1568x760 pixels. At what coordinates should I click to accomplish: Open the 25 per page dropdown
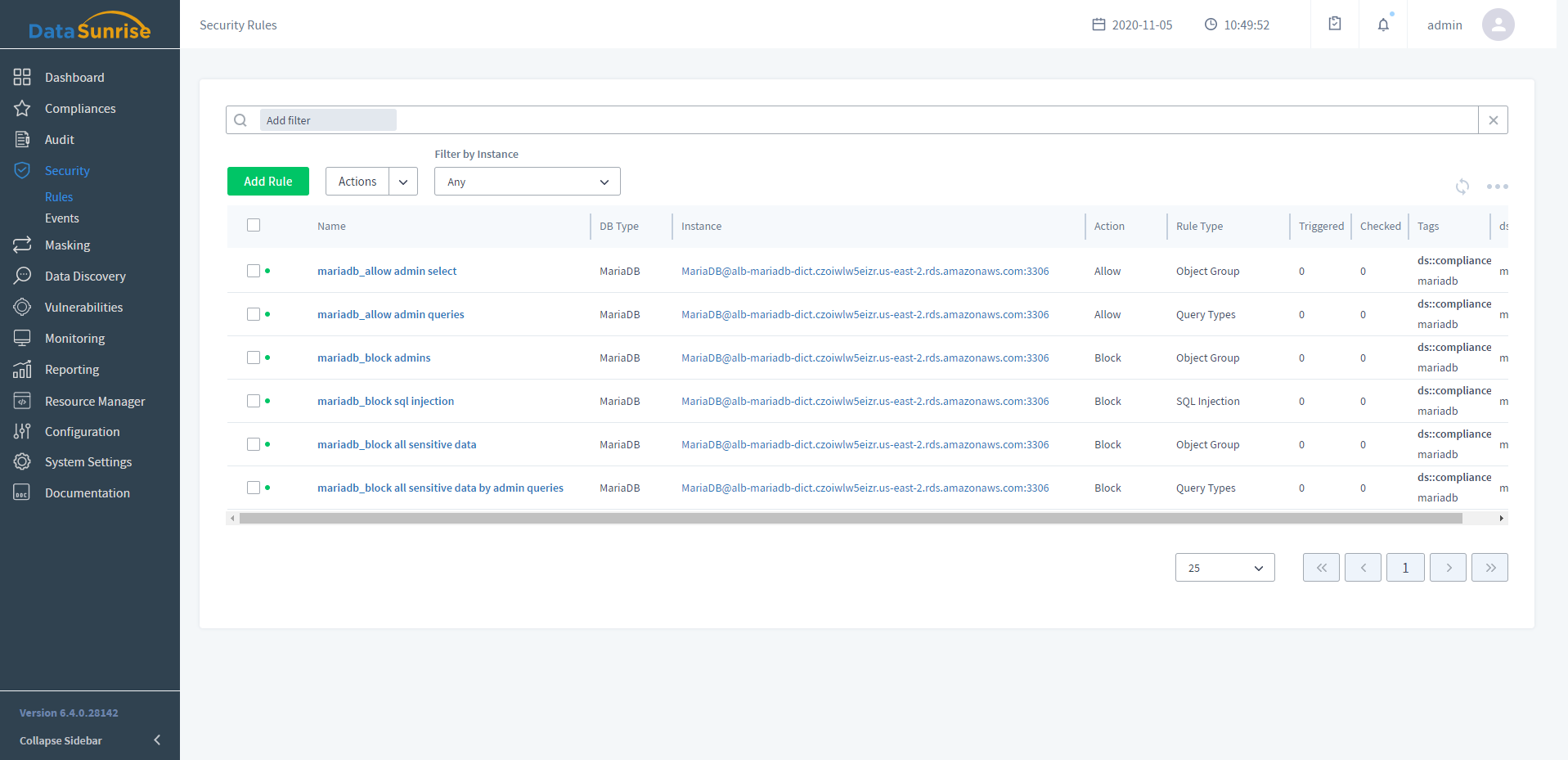point(1224,568)
